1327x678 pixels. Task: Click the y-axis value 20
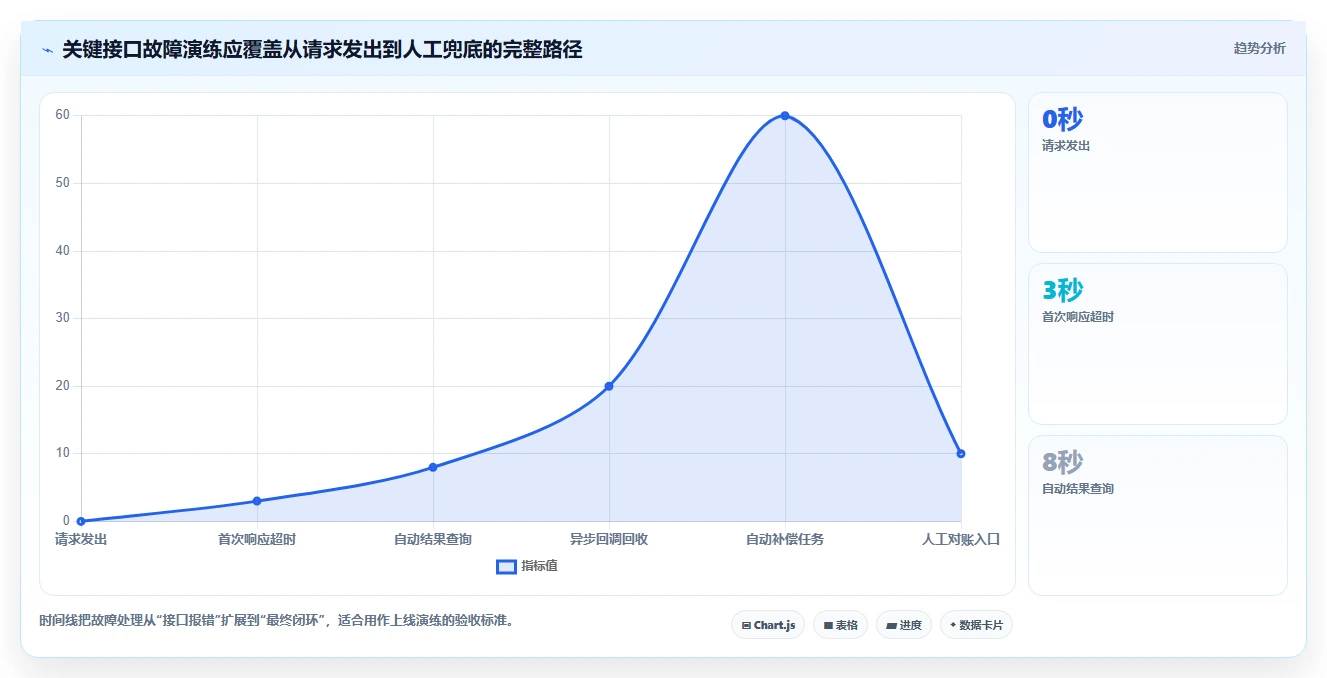click(62, 386)
